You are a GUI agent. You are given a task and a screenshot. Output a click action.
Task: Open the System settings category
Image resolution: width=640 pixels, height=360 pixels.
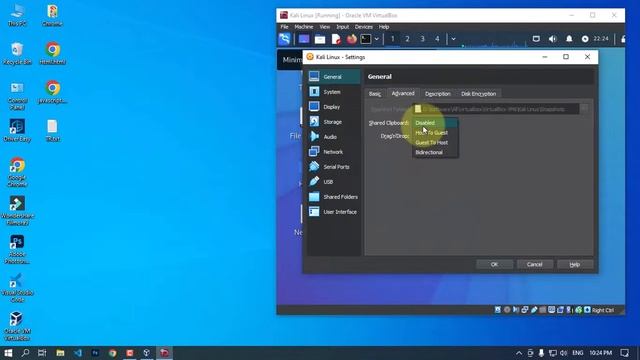pyautogui.click(x=333, y=92)
